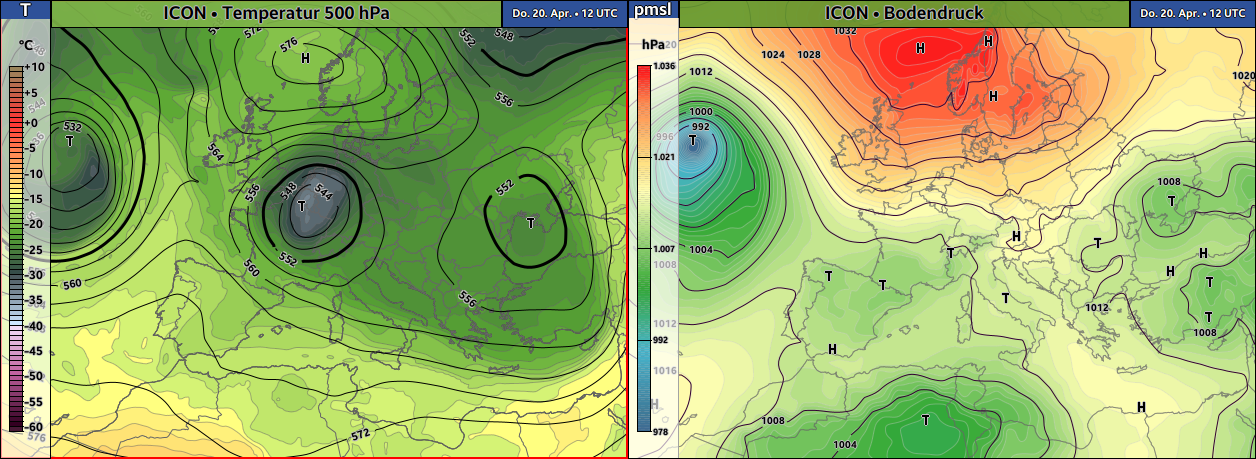Click the T marker inside the eastern 552 contour
This screenshot has height=459, width=1256.
pos(529,221)
